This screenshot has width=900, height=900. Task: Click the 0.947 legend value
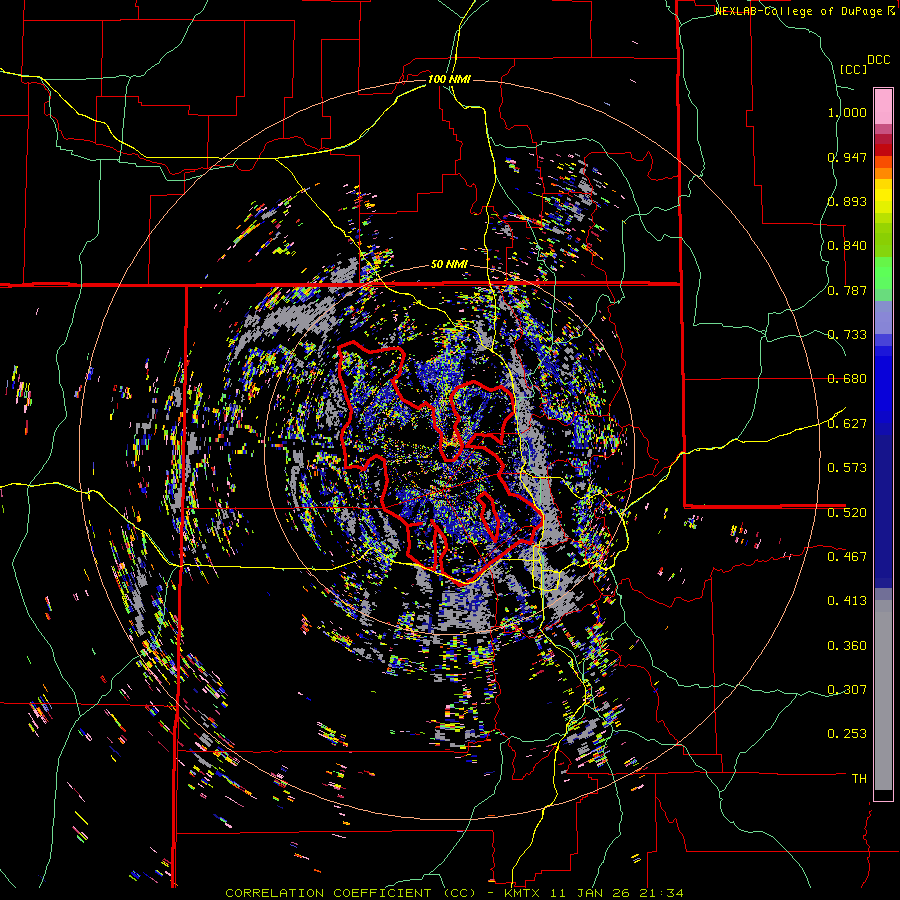[x=847, y=157]
